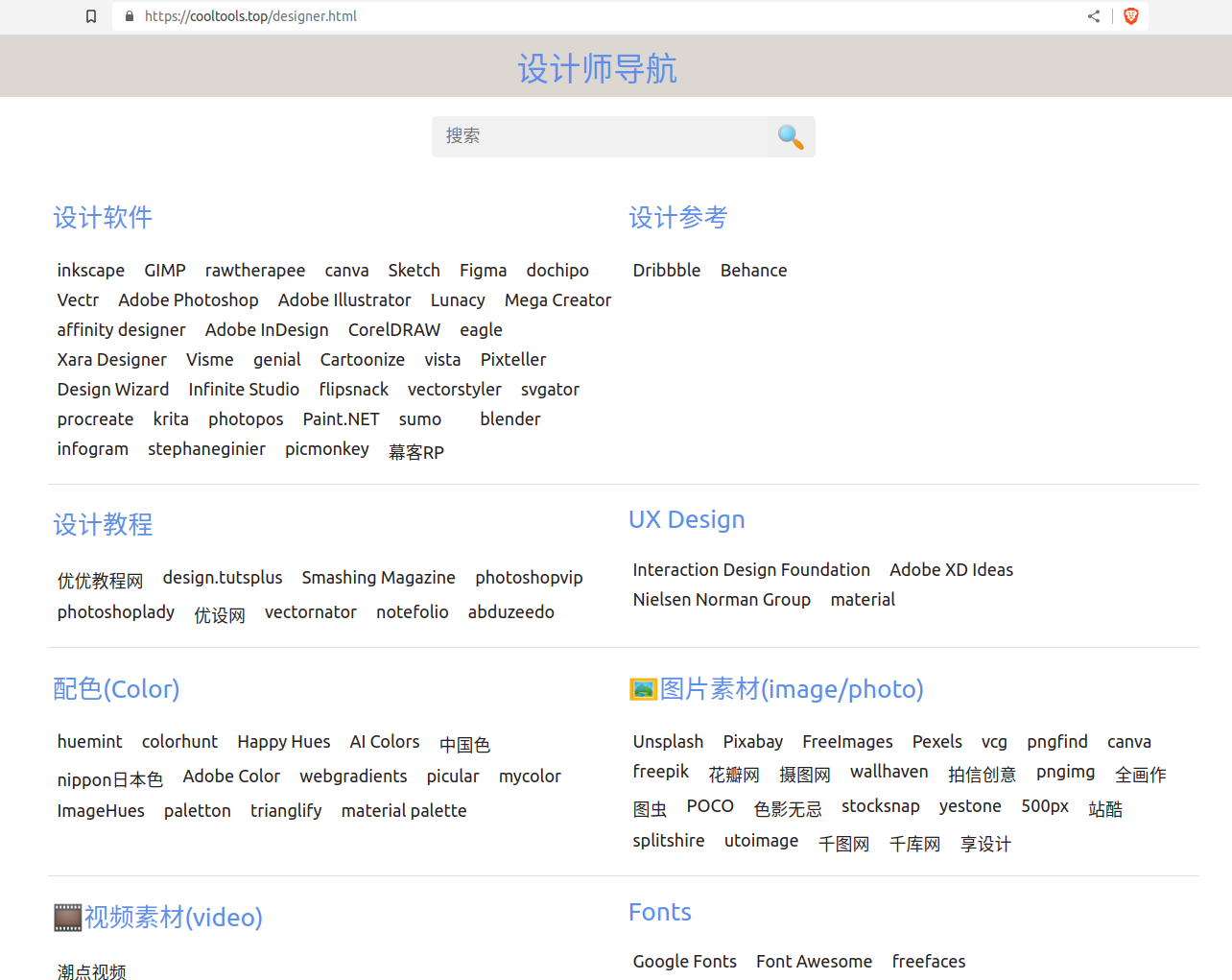Open the Pixteller link
The height and width of the screenshot is (980, 1232).
513,360
